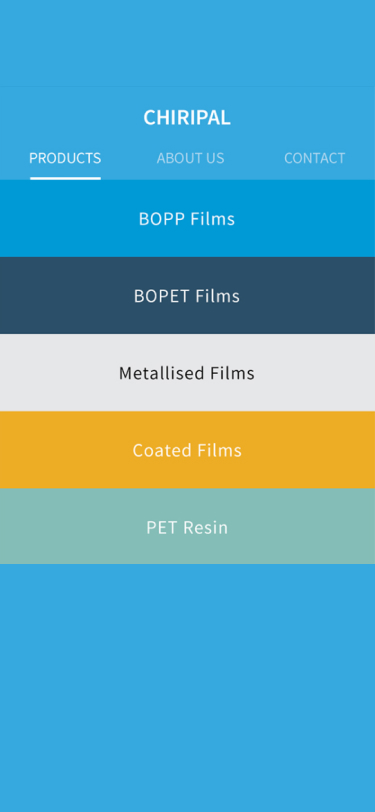Switch to the CONTACT tab
Screen dimensions: 375x812
coord(314,158)
